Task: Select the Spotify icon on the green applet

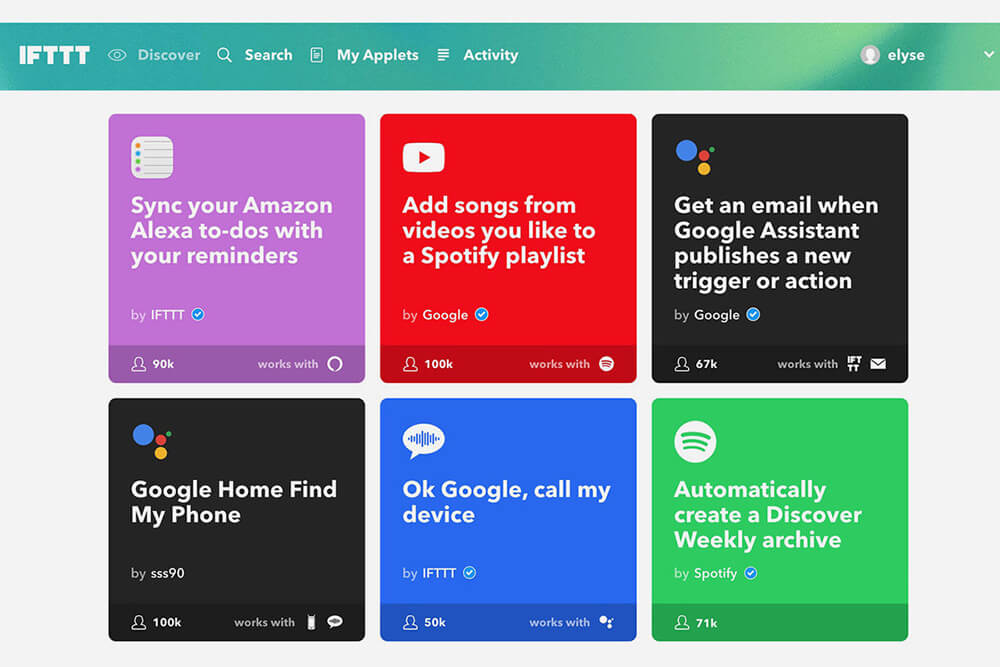Action: tap(695, 440)
